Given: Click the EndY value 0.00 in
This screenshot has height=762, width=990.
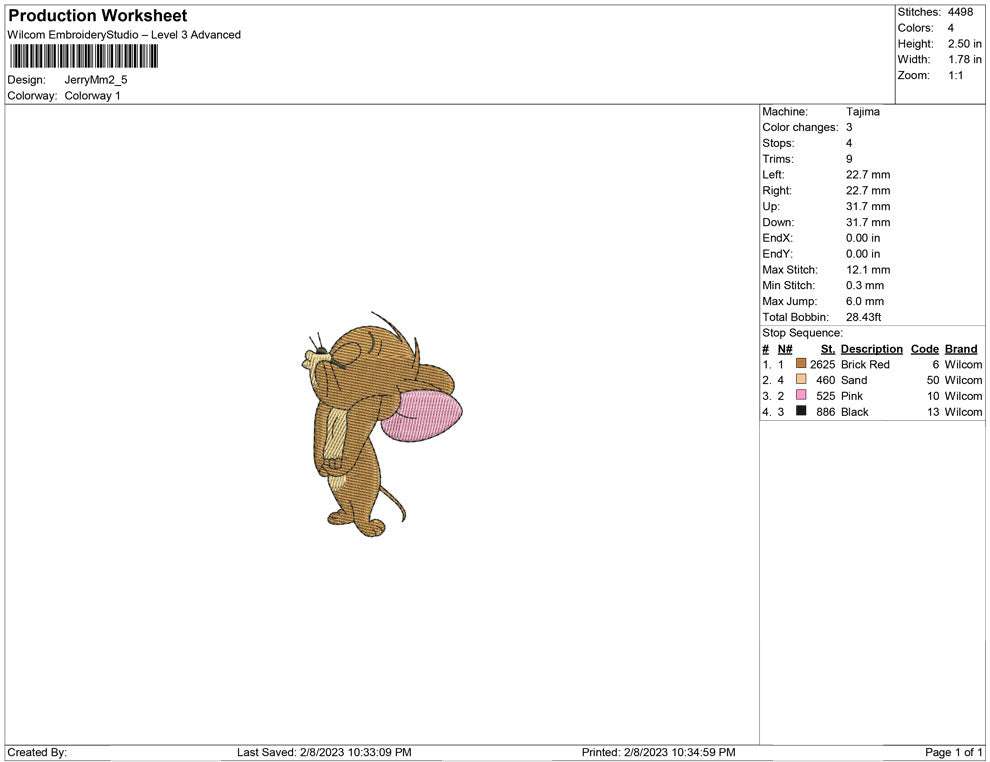Looking at the screenshot, I should [863, 254].
